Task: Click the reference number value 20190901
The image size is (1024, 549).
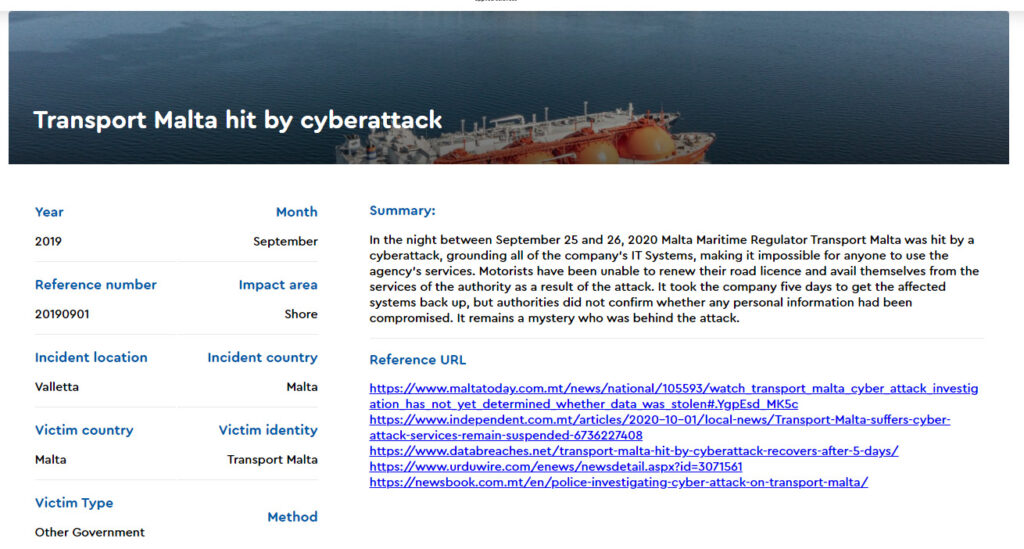Action: pyautogui.click(x=62, y=314)
